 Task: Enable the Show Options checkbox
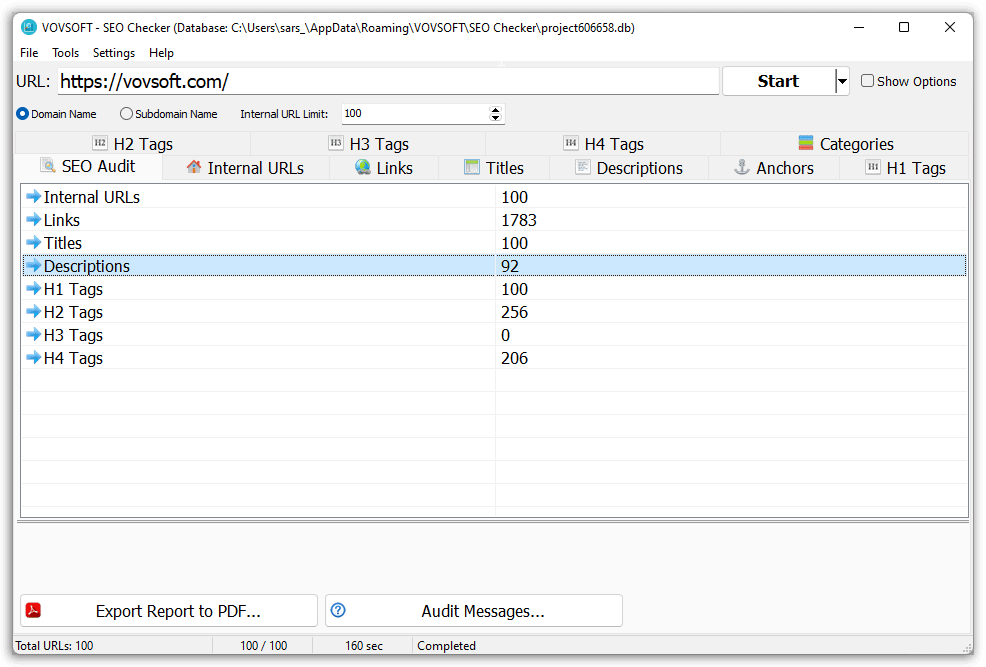click(867, 80)
